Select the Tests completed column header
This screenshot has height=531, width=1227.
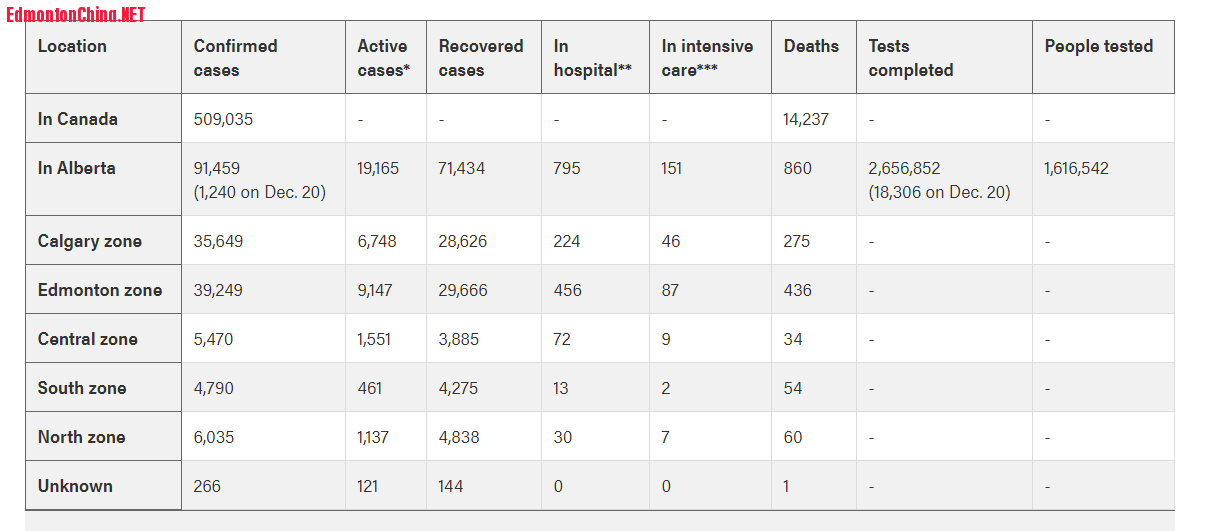[x=910, y=58]
